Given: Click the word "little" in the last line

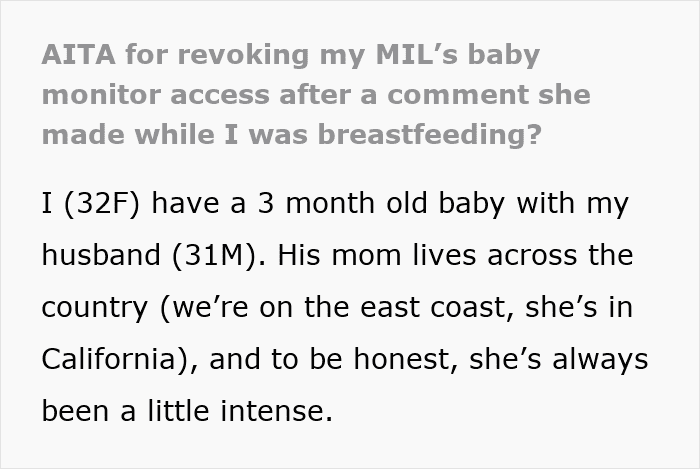Looking at the screenshot, I should 178,411.
